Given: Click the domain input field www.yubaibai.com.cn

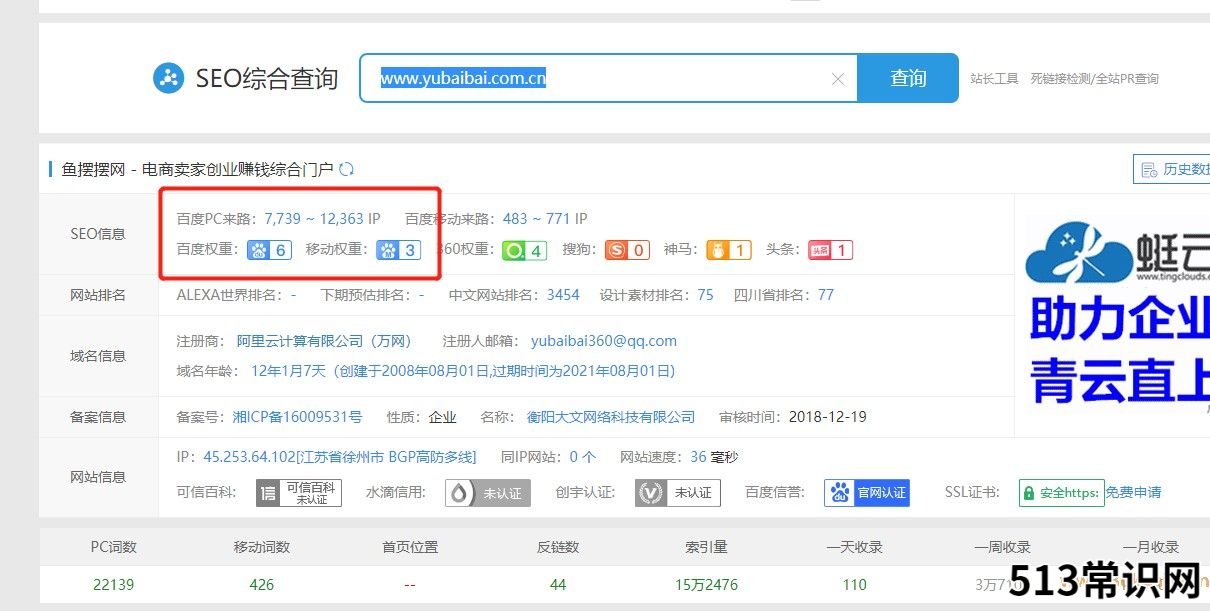Looking at the screenshot, I should pos(608,78).
